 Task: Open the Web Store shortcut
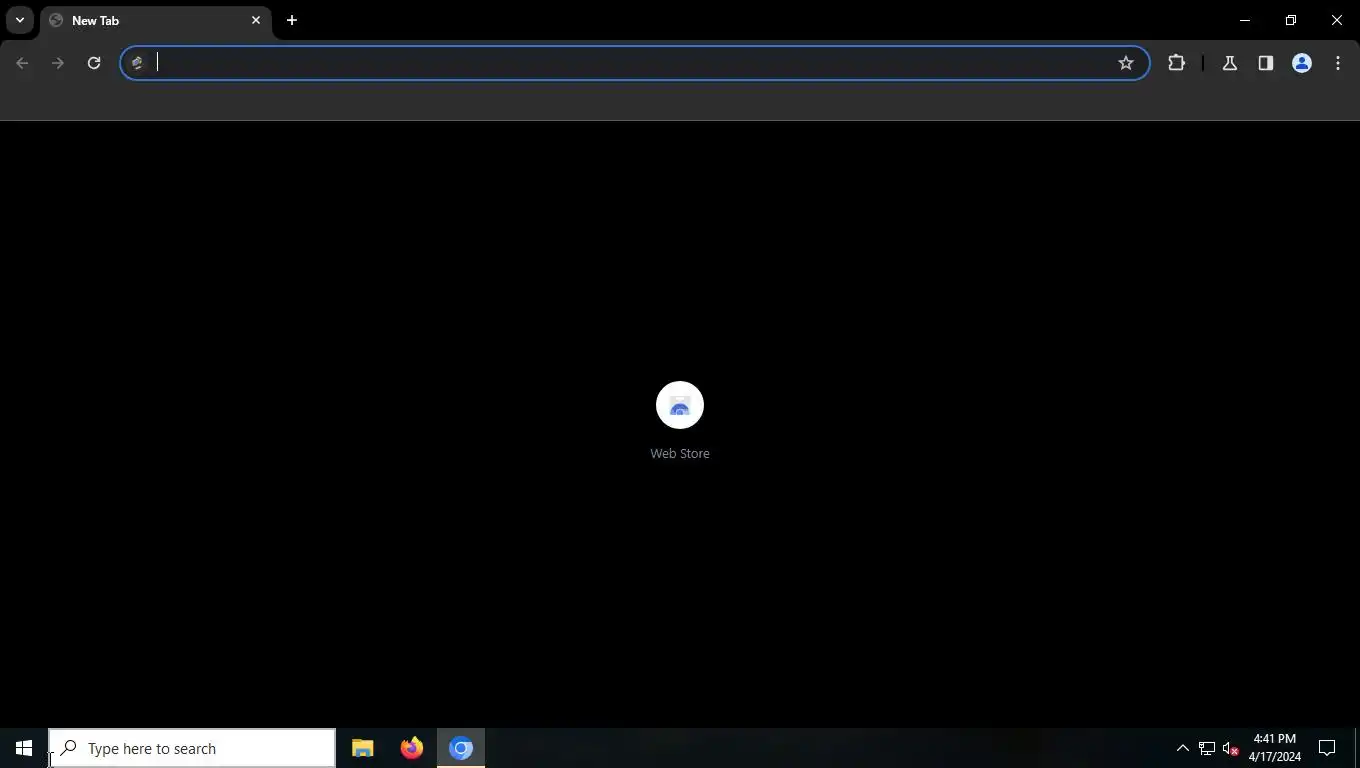[x=680, y=405]
